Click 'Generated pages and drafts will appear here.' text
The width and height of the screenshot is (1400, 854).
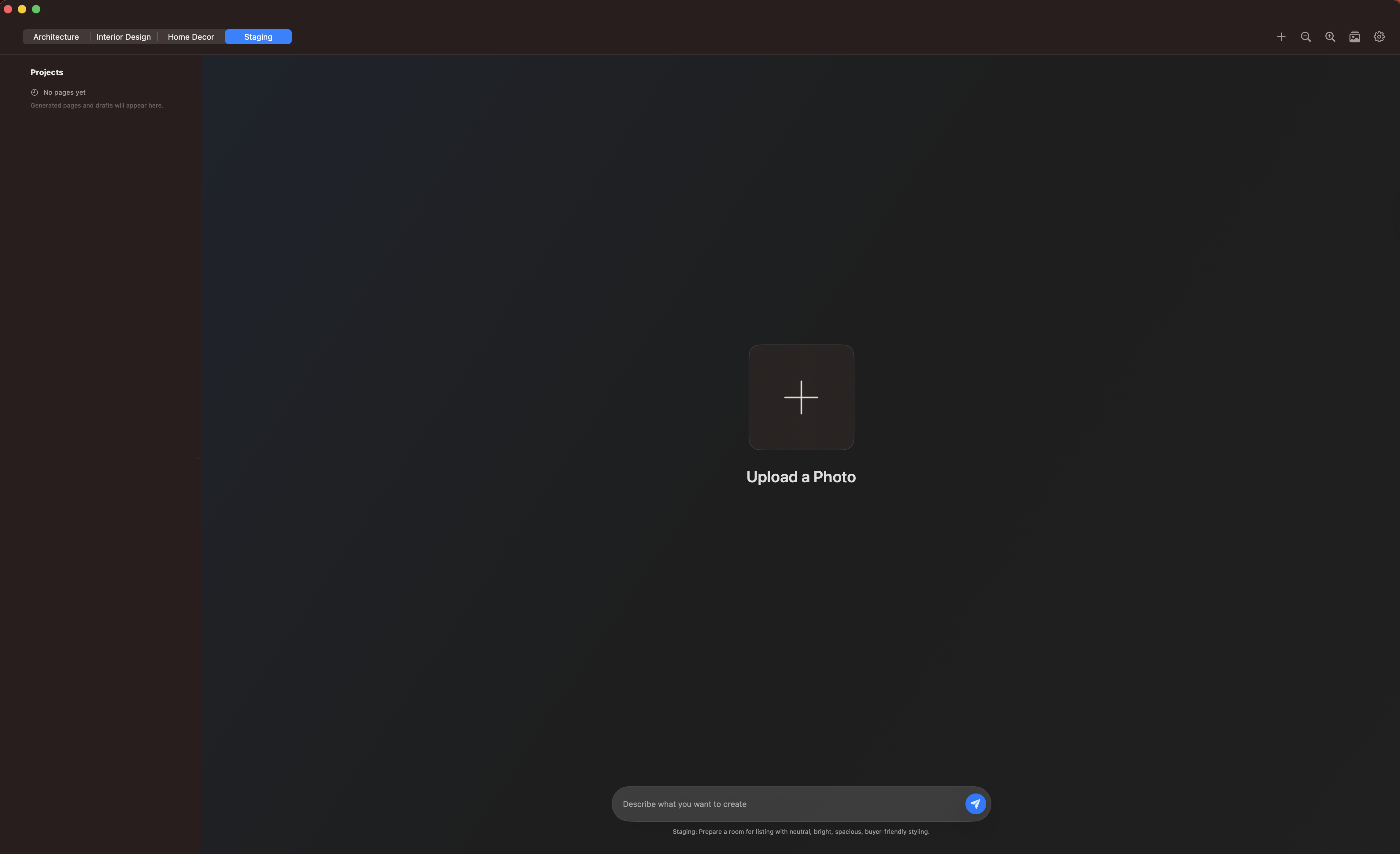[x=97, y=106]
